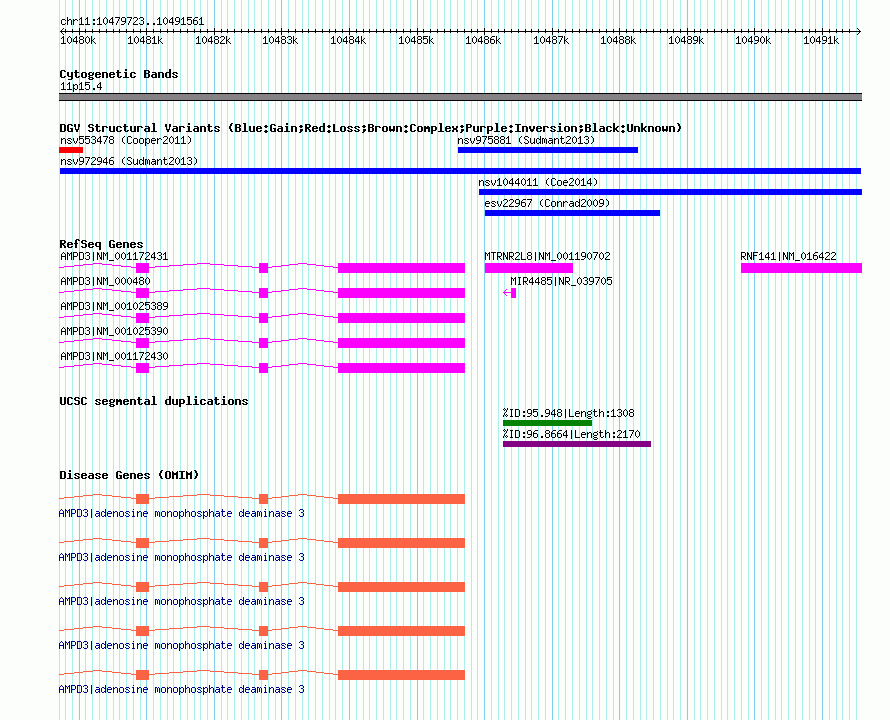Viewport: 890px width, 720px height.
Task: Open the AMPD3|NM_001172430 transcript label
Action: click(x=114, y=356)
